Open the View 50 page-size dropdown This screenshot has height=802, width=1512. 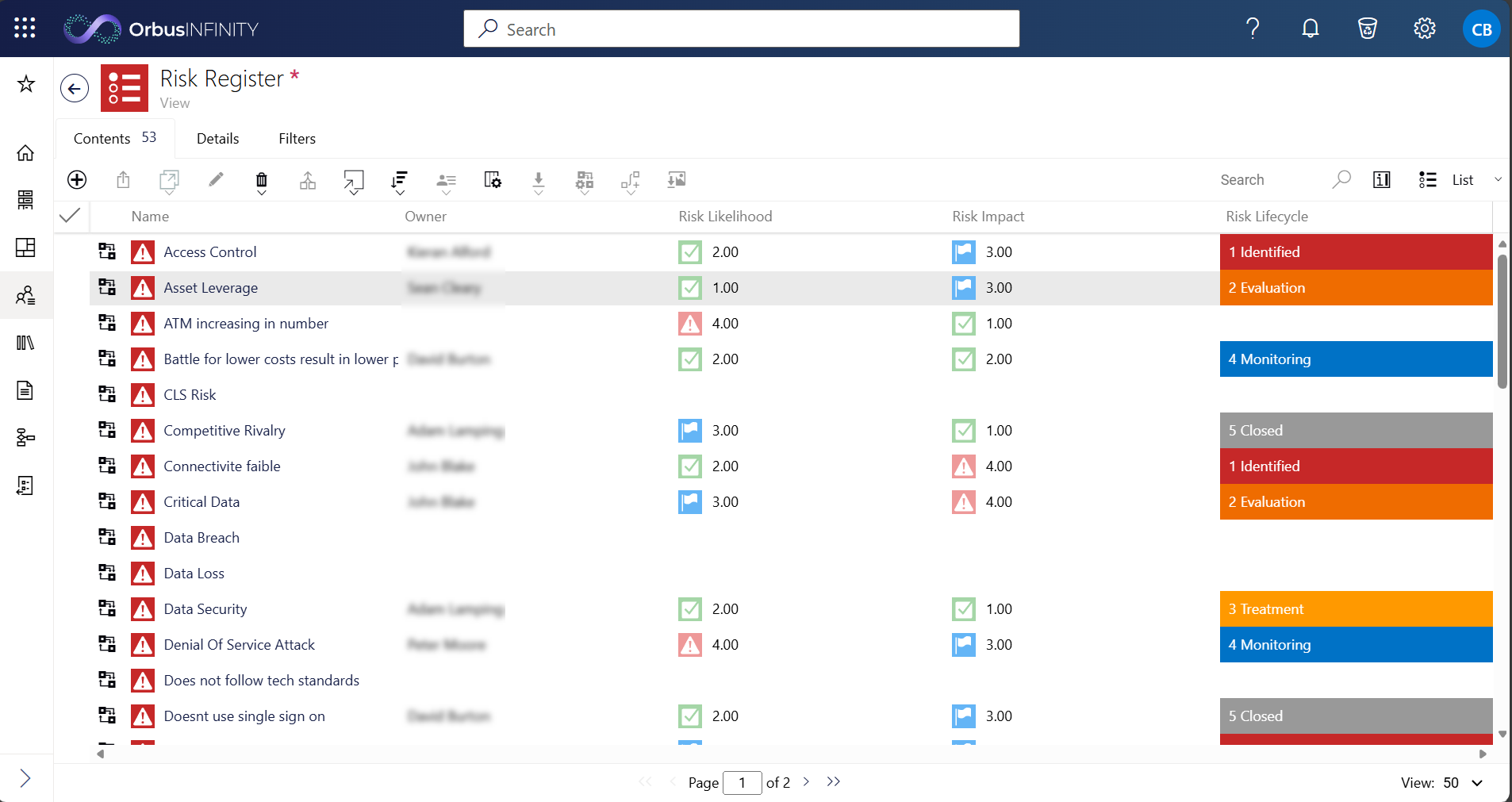click(x=1464, y=783)
